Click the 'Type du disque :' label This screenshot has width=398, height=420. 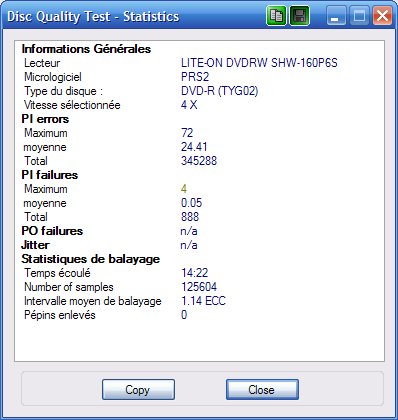(63, 91)
